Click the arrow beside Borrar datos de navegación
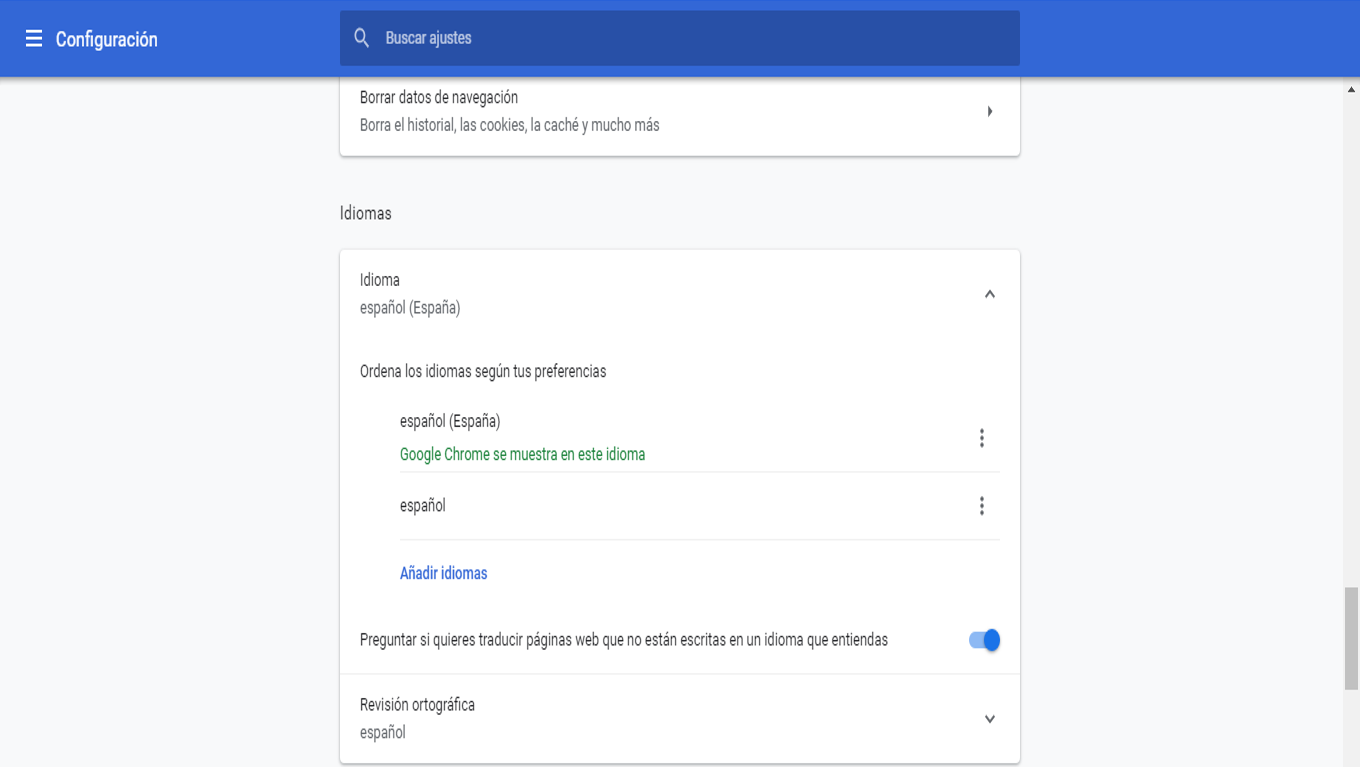The image size is (1360, 767). click(989, 111)
